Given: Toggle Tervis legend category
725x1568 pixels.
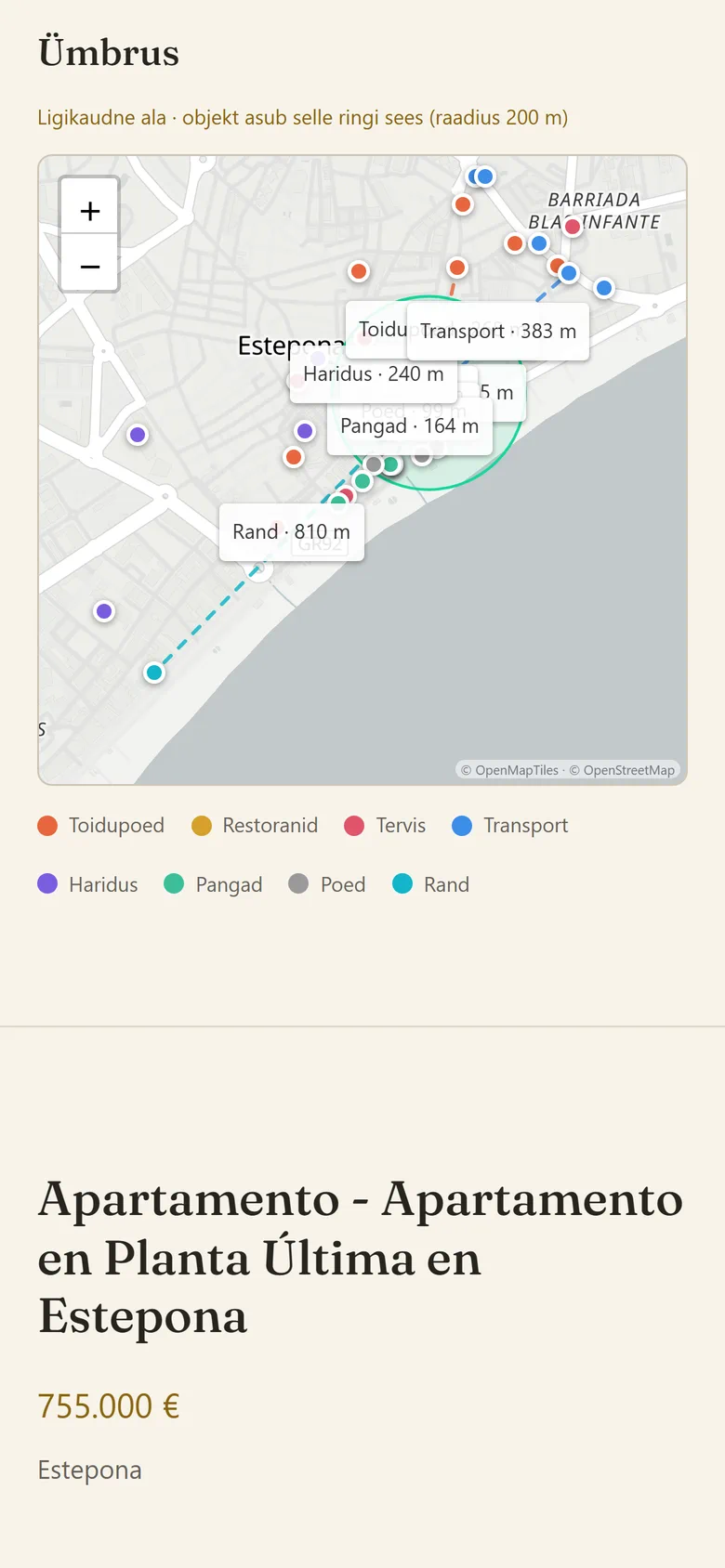Looking at the screenshot, I should pos(385,826).
